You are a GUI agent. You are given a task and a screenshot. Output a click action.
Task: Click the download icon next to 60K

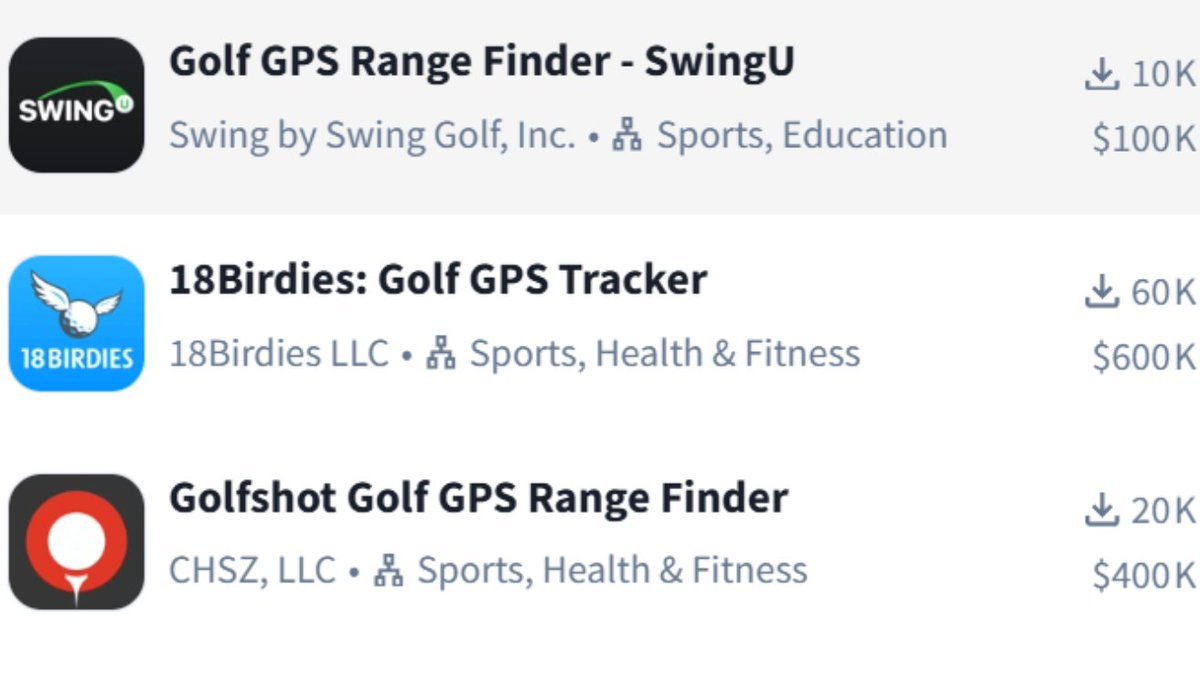(1101, 292)
